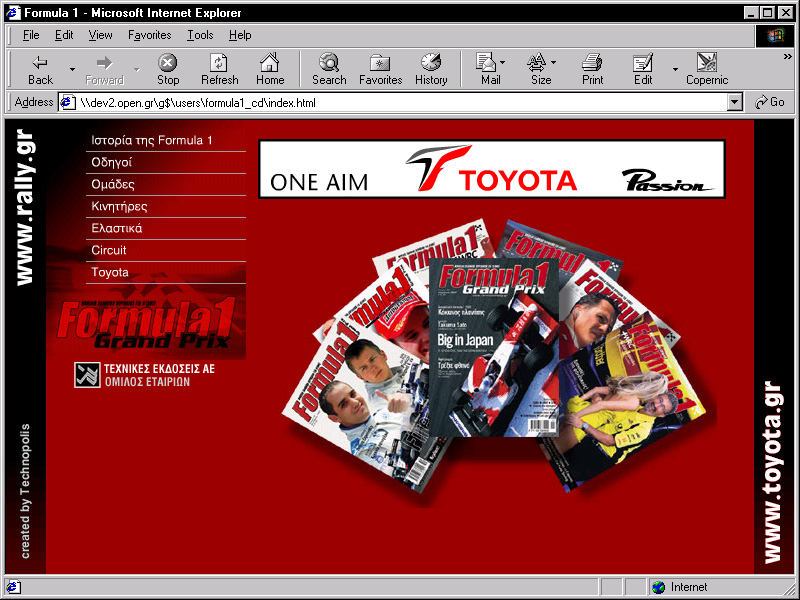Image resolution: width=800 pixels, height=600 pixels.
Task: Click the Toyota One Aim banner
Action: click(492, 169)
